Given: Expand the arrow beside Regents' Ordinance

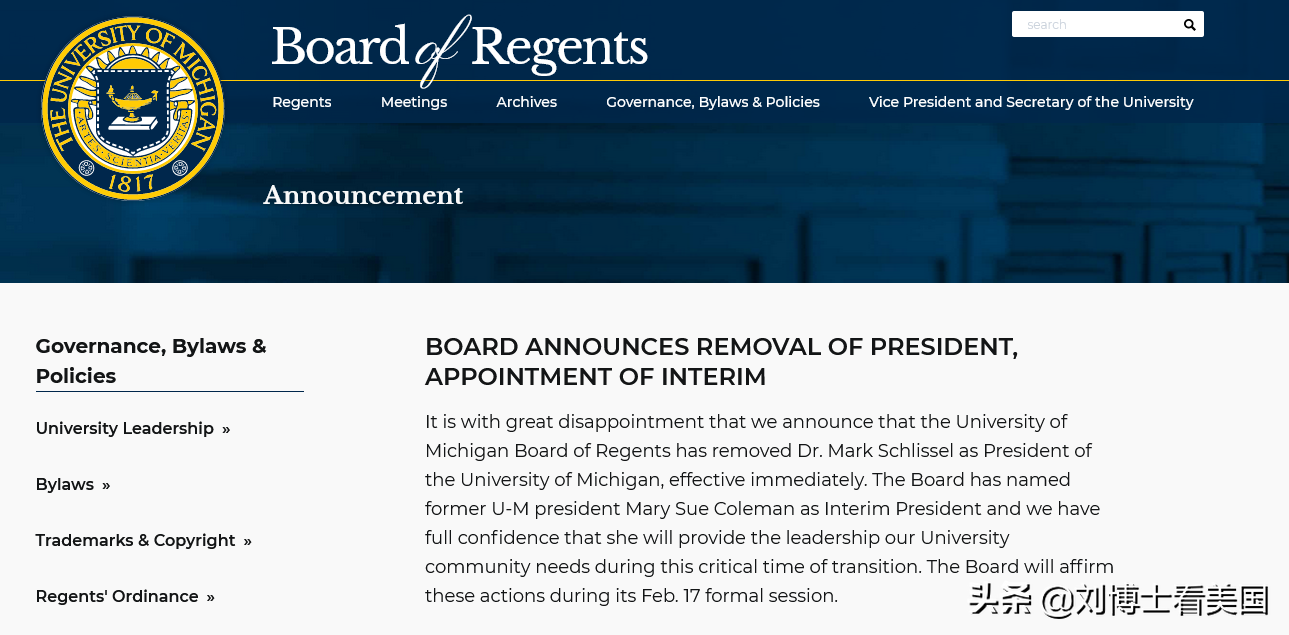Looking at the screenshot, I should 210,597.
